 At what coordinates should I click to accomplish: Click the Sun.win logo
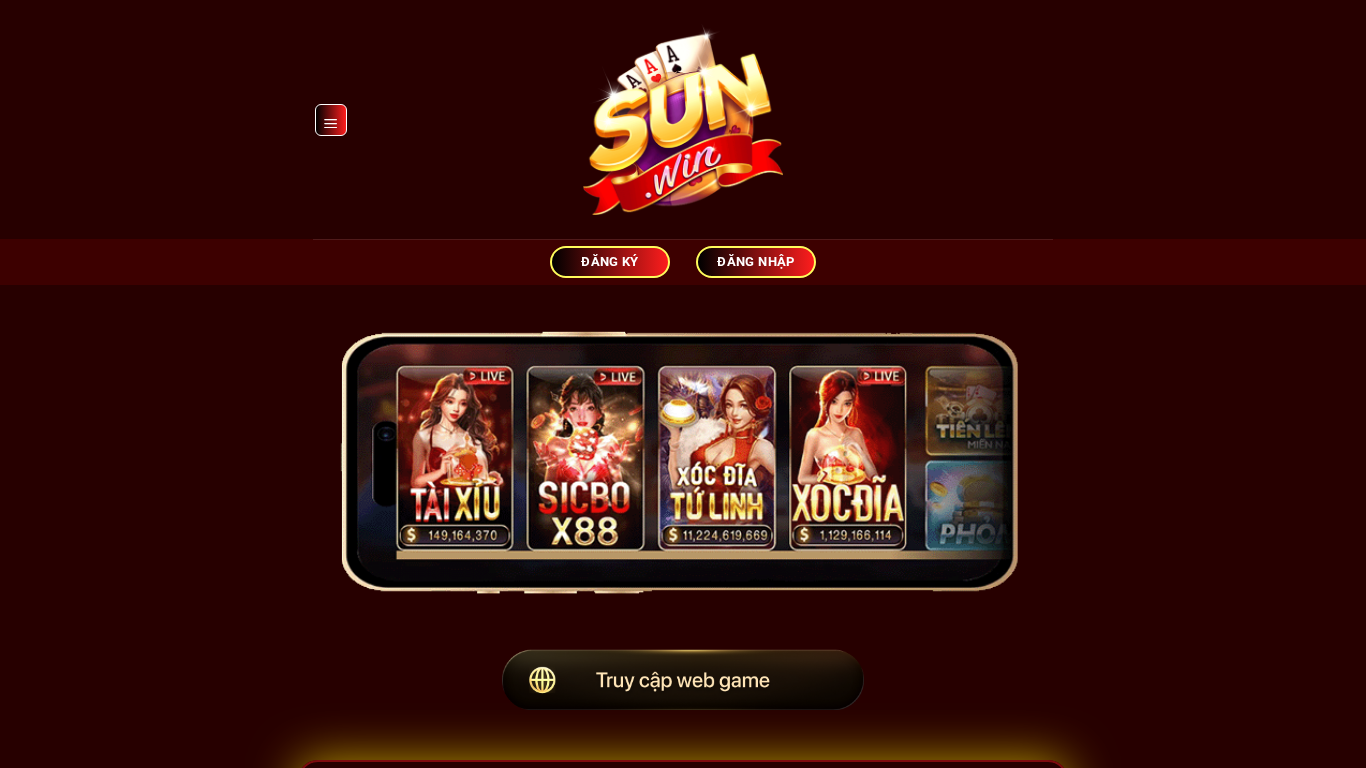tap(683, 120)
